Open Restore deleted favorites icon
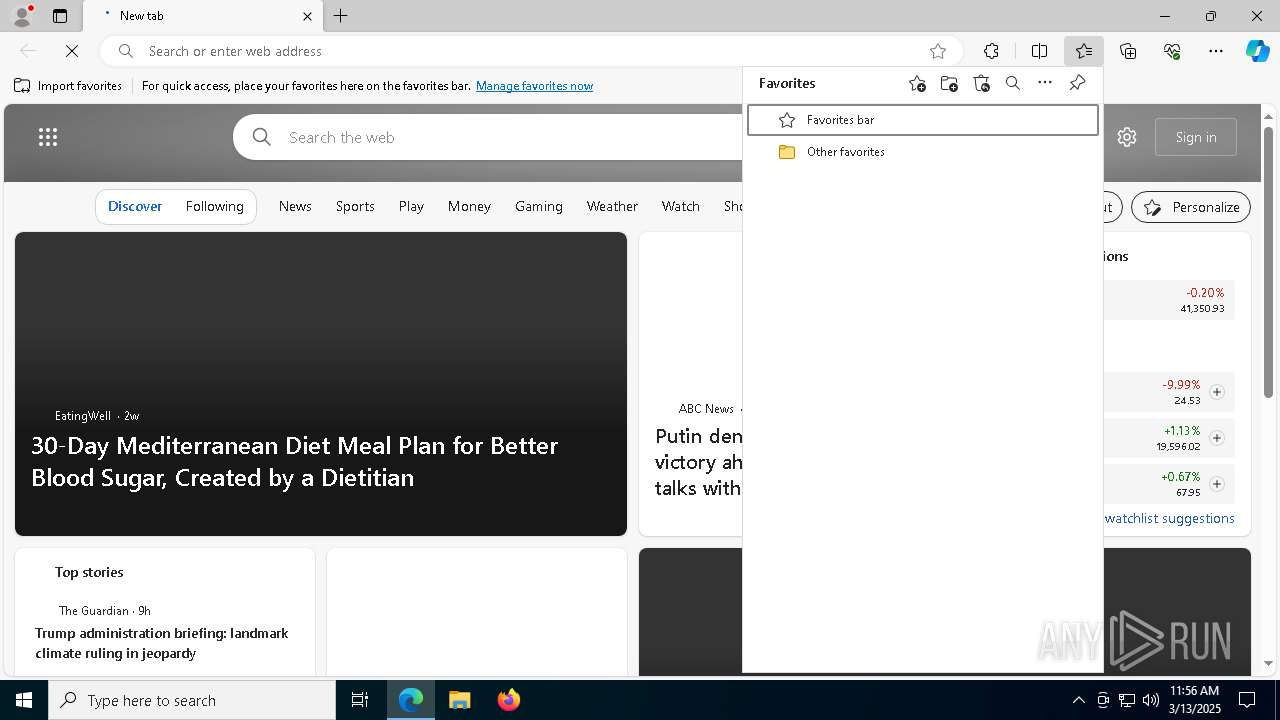Viewport: 1280px width, 720px height. click(x=981, y=84)
